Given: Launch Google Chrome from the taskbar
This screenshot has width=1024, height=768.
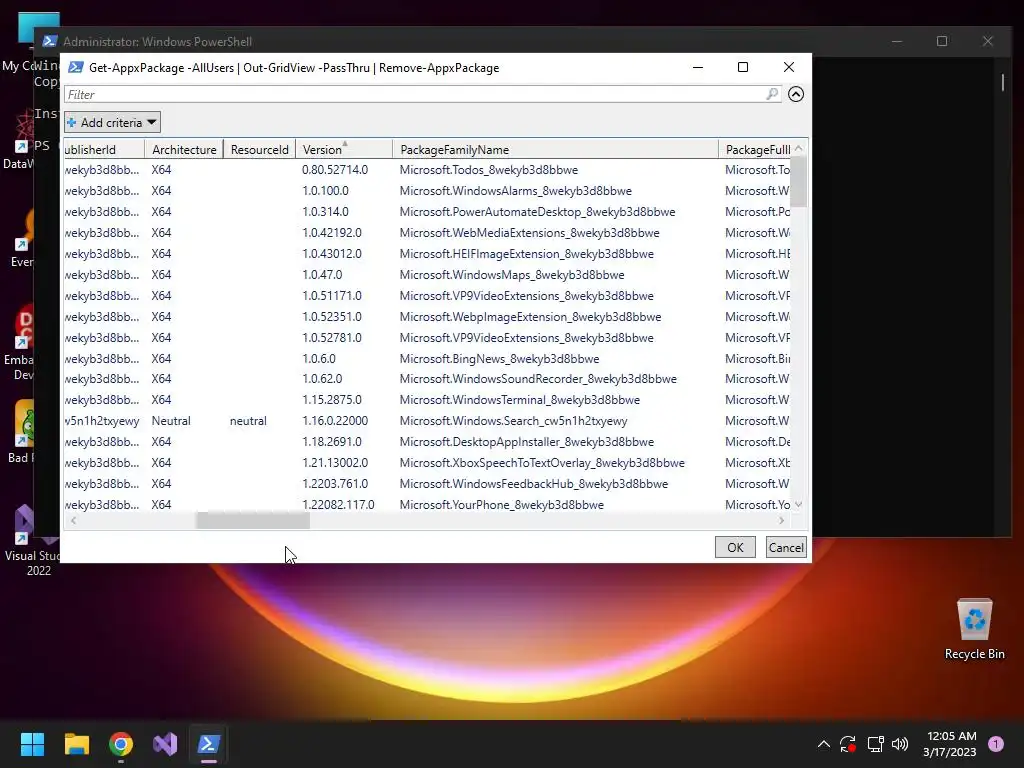Looking at the screenshot, I should (x=121, y=744).
